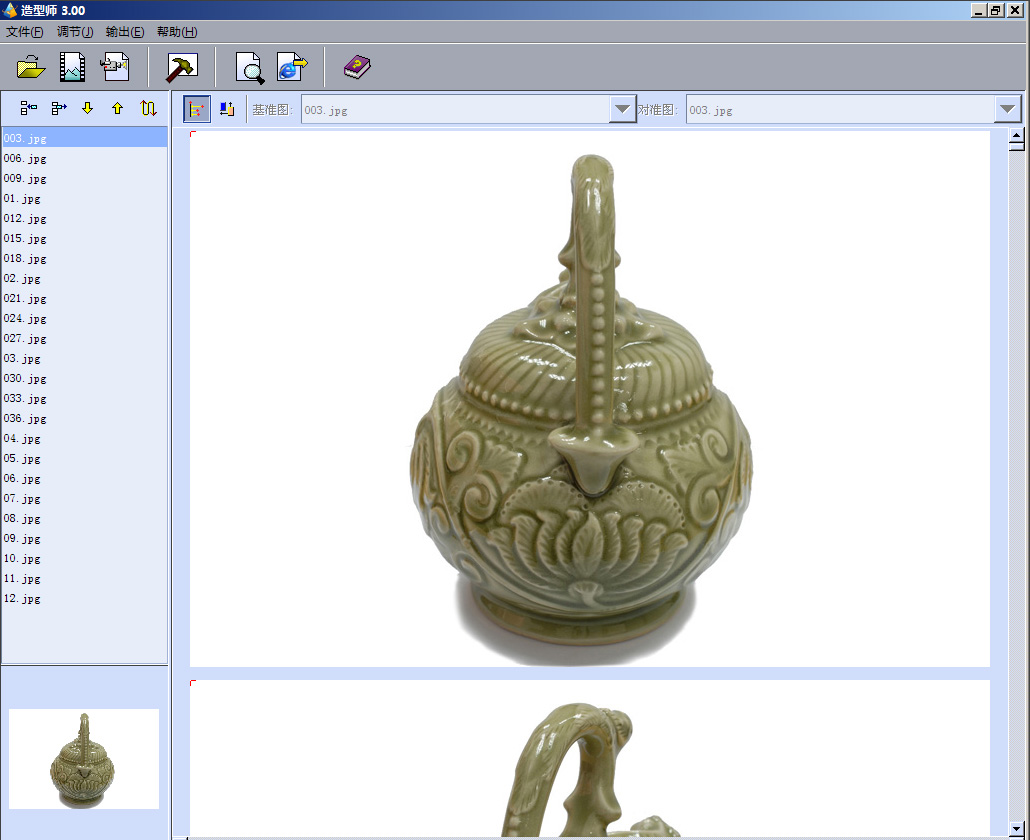Image resolution: width=1030 pixels, height=840 pixels.
Task: Click the document conversion toolbar icon
Action: coord(115,67)
